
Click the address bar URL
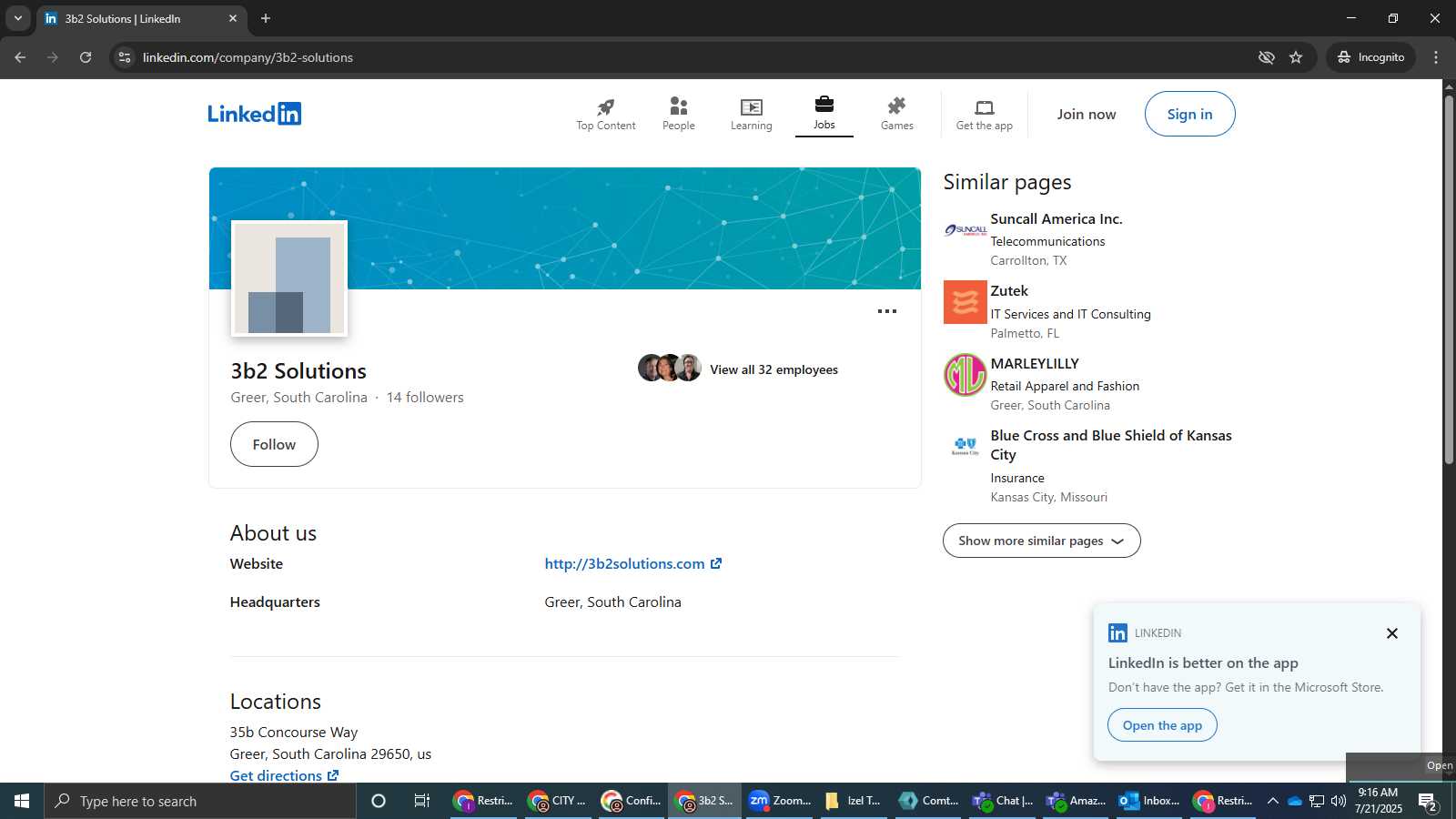(x=248, y=57)
